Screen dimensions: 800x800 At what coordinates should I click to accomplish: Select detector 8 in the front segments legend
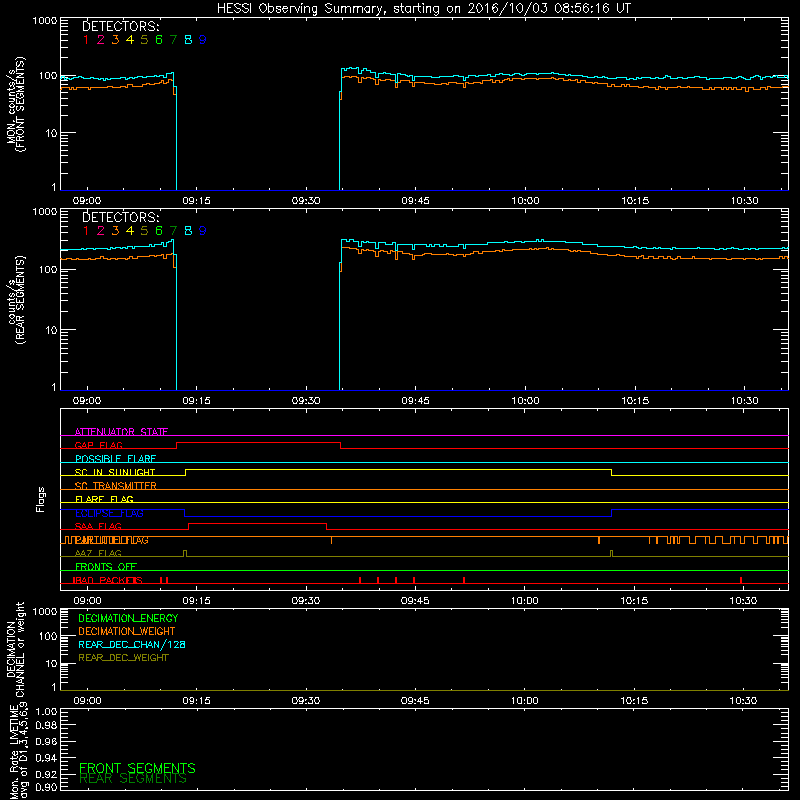pyautogui.click(x=188, y=40)
